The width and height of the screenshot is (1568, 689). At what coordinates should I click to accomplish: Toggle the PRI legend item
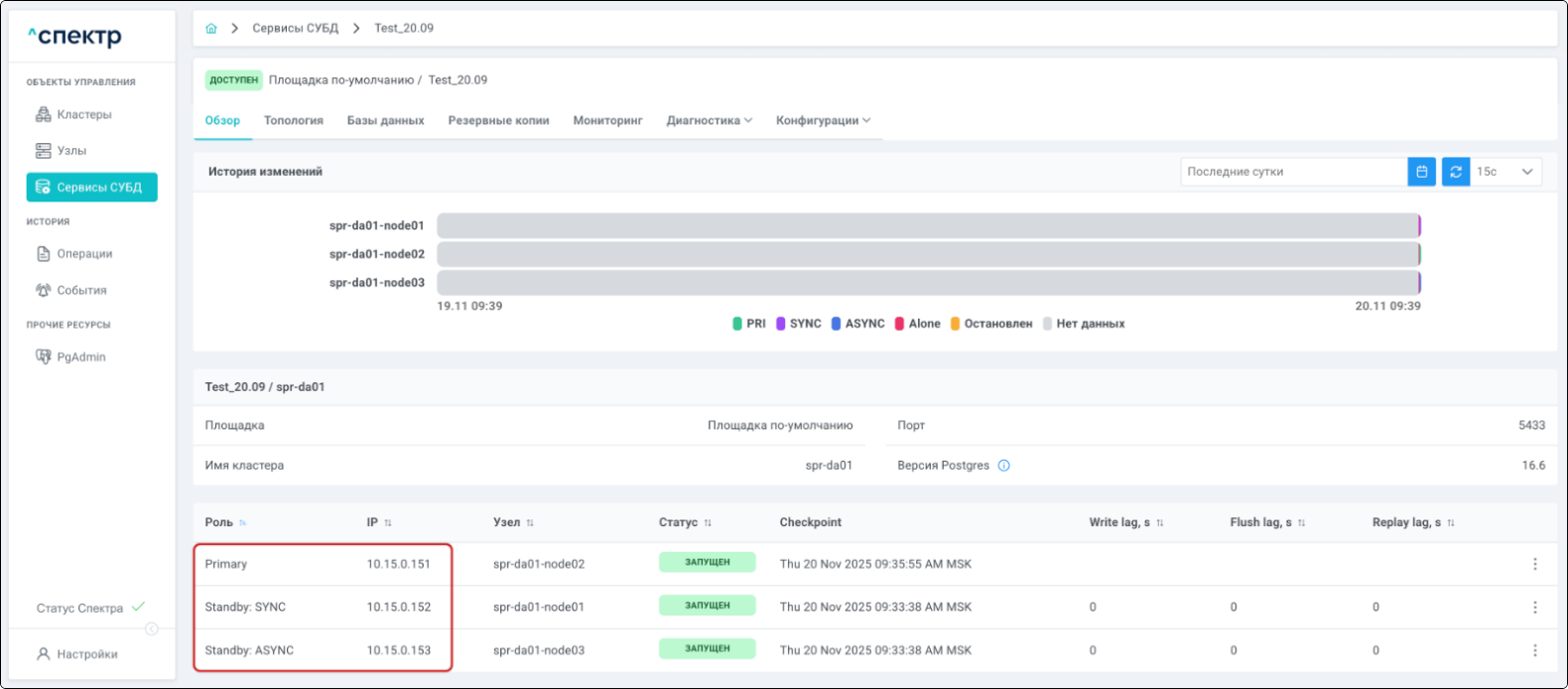click(748, 324)
